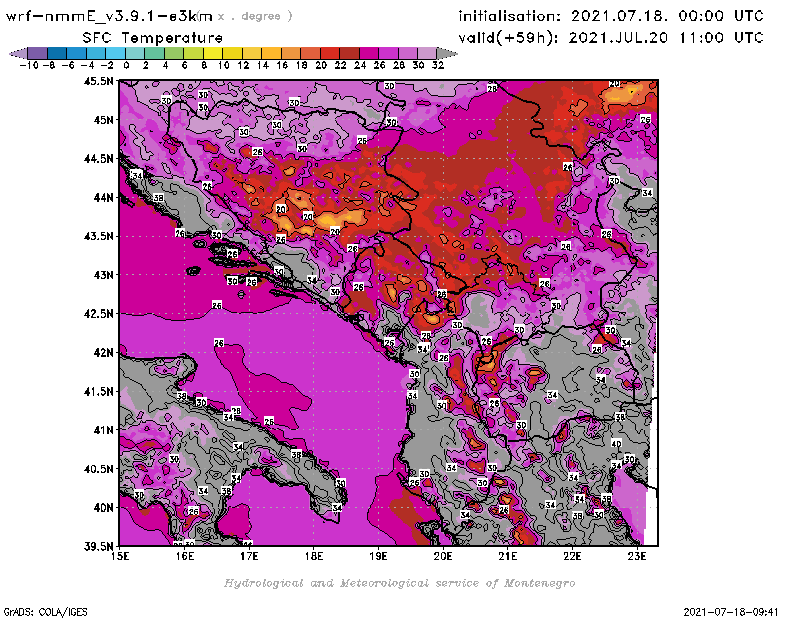Image resolution: width=800 pixels, height=618 pixels.
Task: Click the orange 14 to 16 legend swatch
Action: [271, 53]
